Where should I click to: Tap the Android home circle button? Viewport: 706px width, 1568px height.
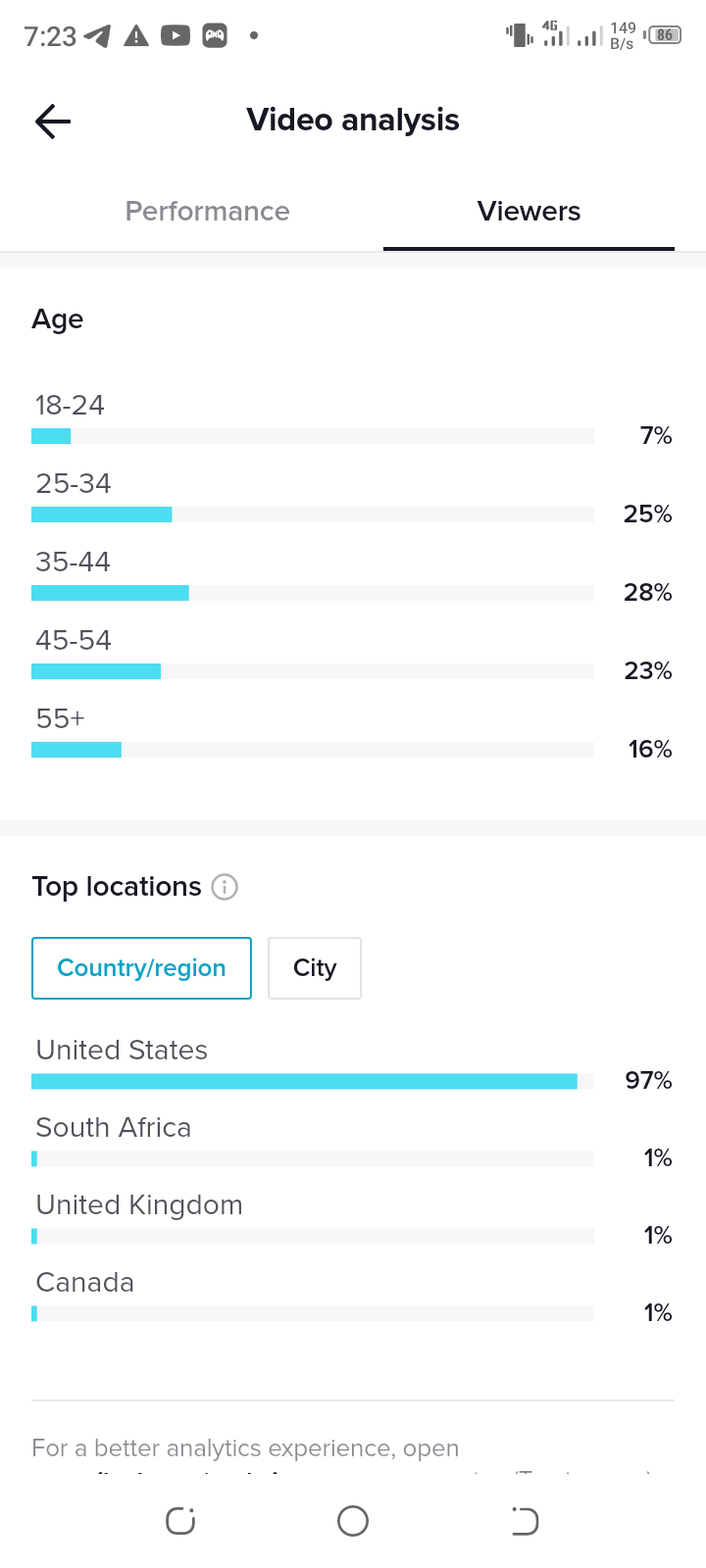(x=353, y=1521)
